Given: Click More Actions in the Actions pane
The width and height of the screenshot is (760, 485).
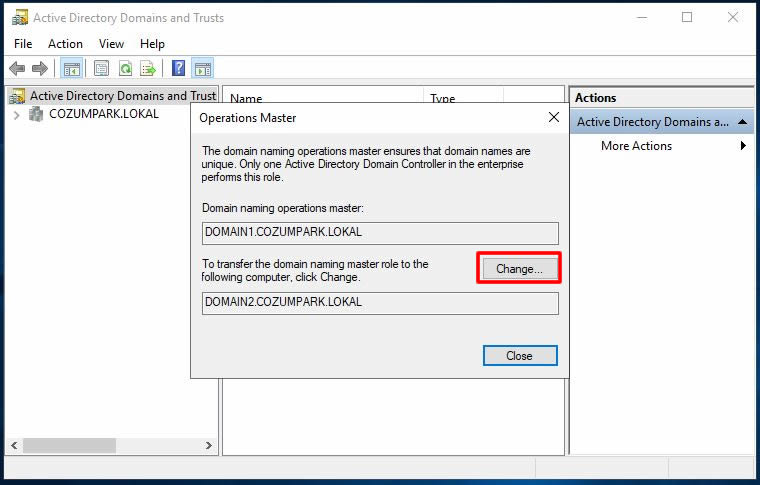Looking at the screenshot, I should pos(636,146).
